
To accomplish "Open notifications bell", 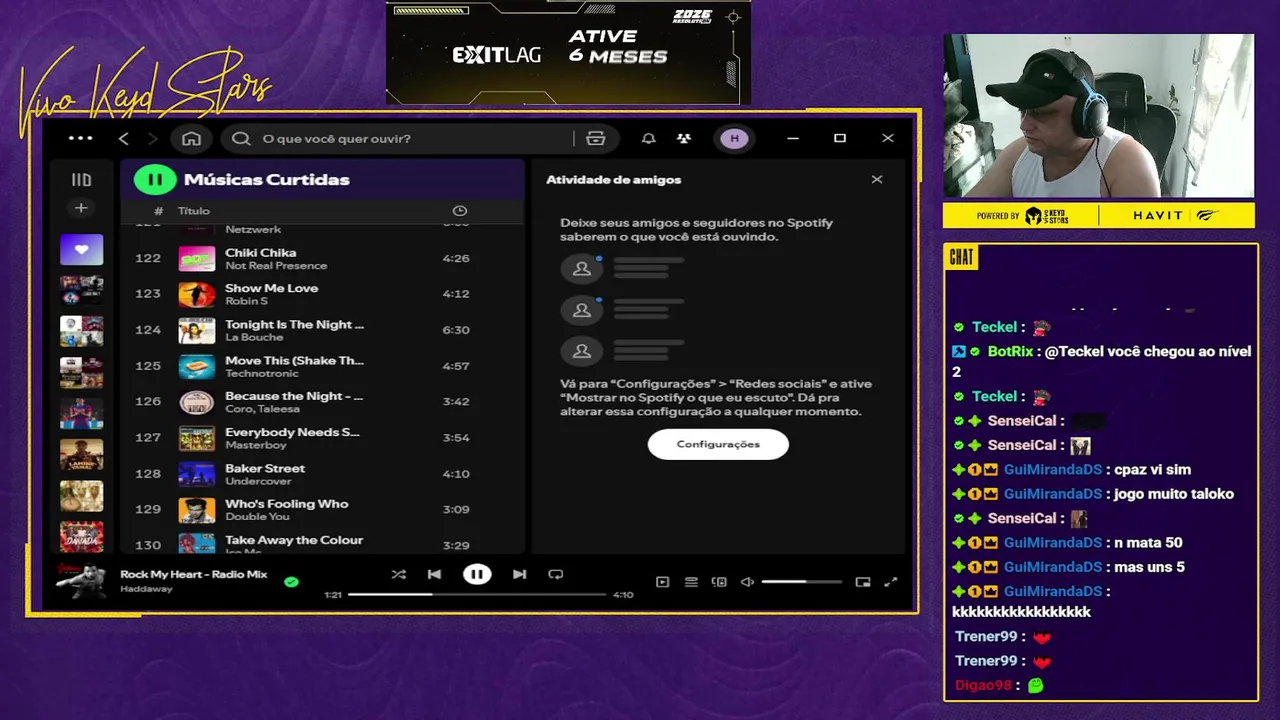I will coord(648,138).
